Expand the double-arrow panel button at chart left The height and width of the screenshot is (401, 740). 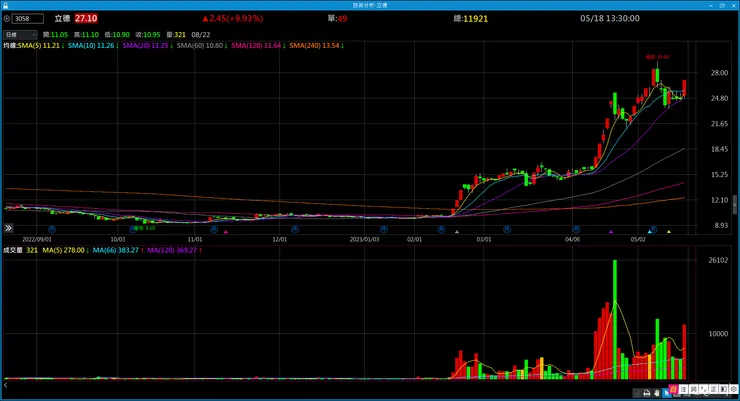point(8,228)
